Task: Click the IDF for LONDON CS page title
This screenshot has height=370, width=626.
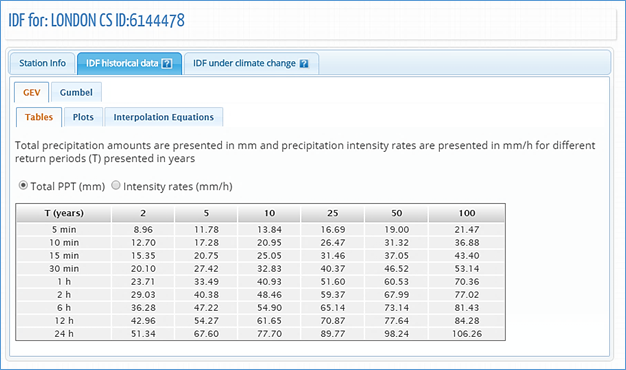Action: click(x=97, y=20)
